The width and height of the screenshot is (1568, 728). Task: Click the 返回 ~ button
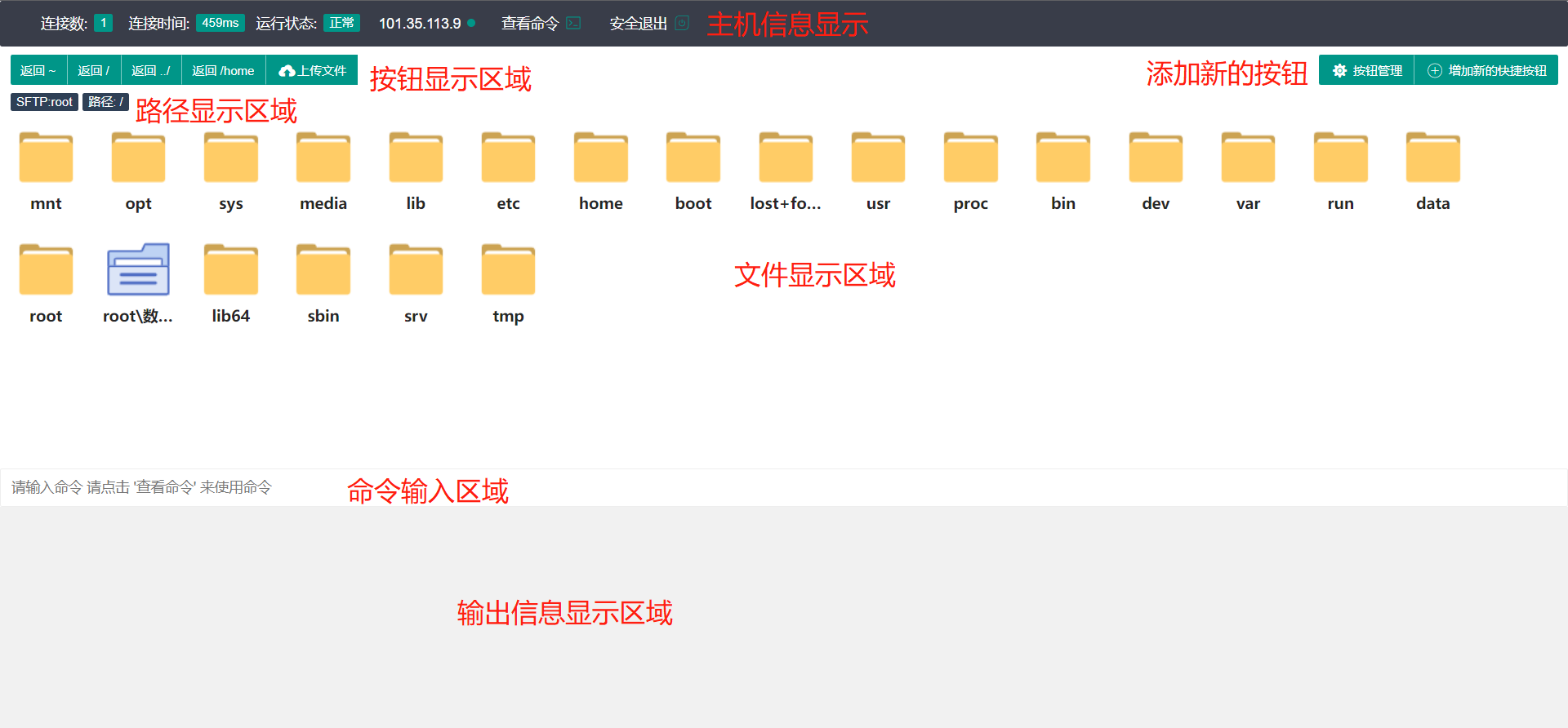[38, 70]
